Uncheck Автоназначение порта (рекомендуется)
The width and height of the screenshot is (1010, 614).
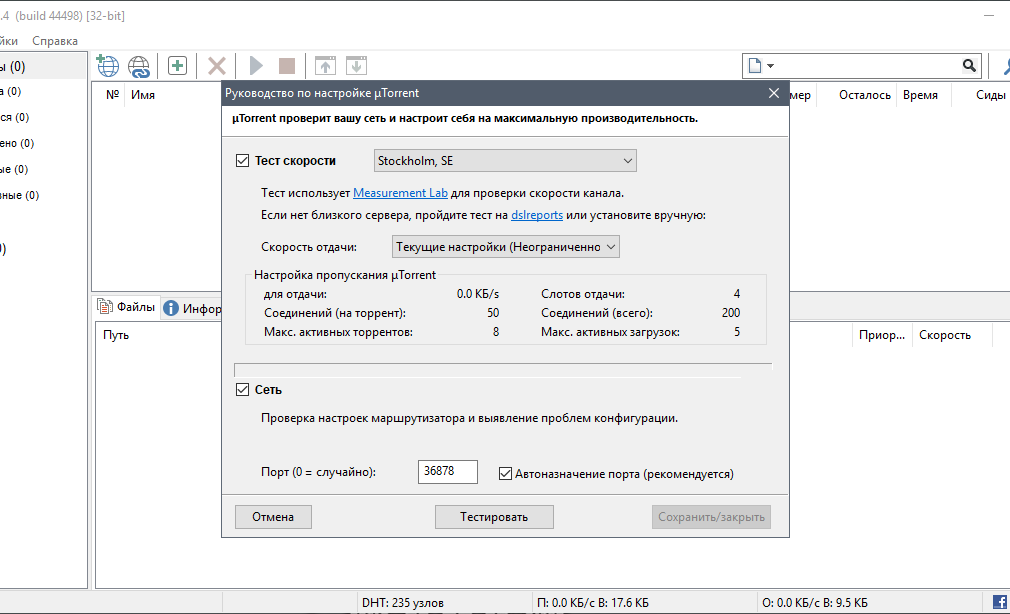tap(505, 474)
